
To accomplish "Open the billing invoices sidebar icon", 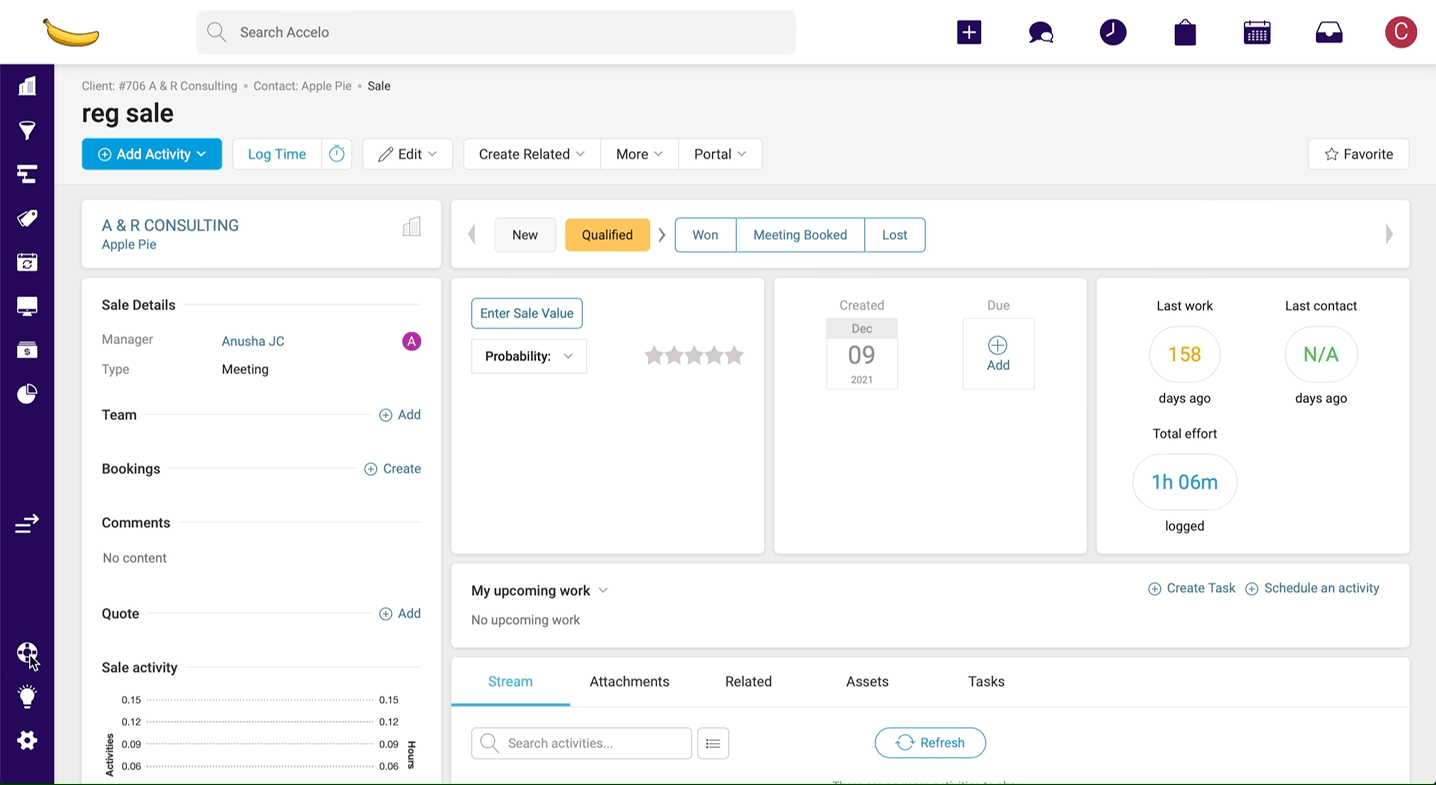I will 27,350.
